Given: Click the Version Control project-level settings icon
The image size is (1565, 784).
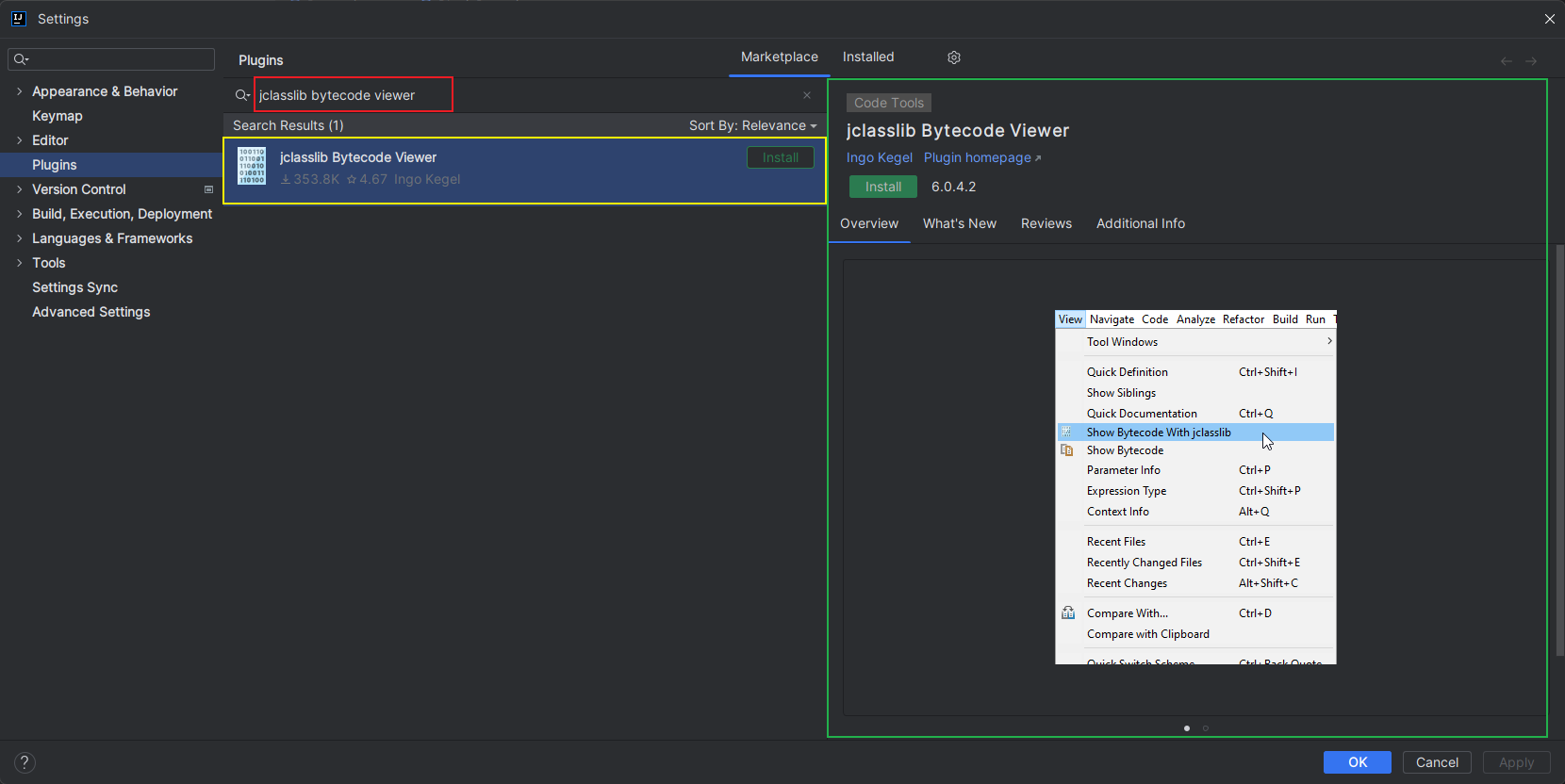Looking at the screenshot, I should 209,189.
